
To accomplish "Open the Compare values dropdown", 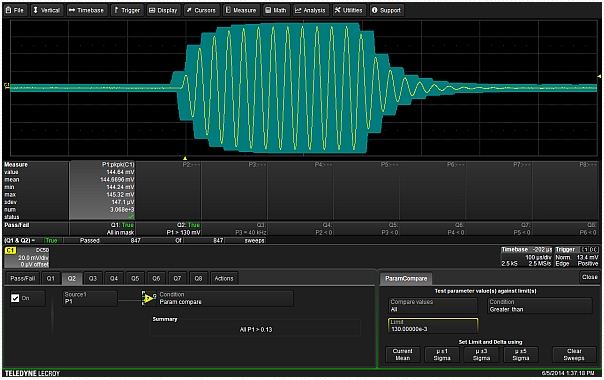I will click(433, 306).
